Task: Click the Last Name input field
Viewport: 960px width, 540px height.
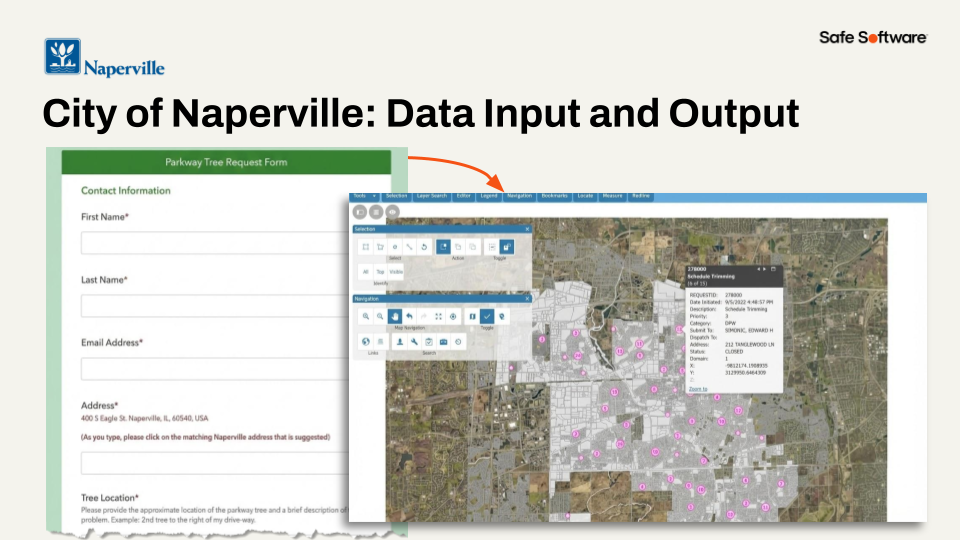Action: coord(215,306)
